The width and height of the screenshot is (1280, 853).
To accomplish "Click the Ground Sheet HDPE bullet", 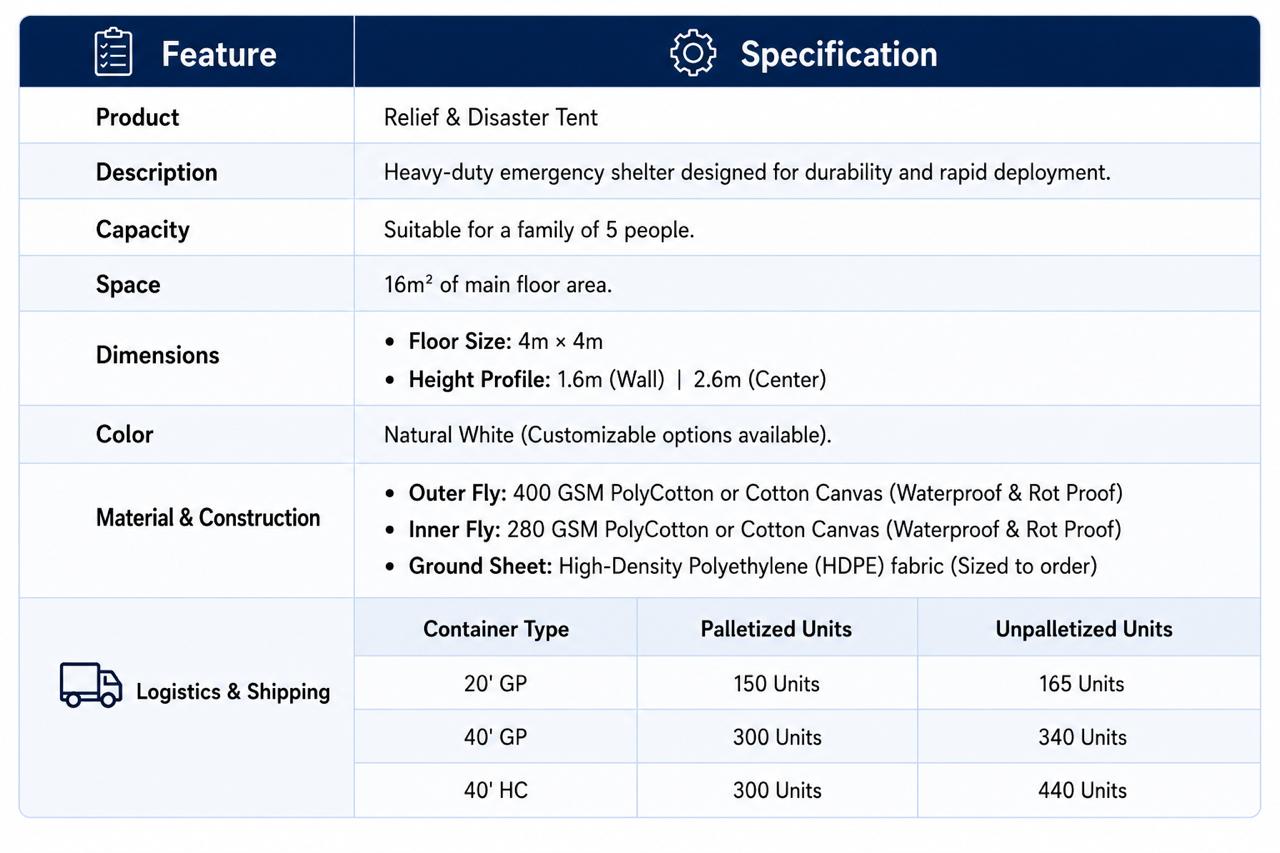I will point(741,566).
